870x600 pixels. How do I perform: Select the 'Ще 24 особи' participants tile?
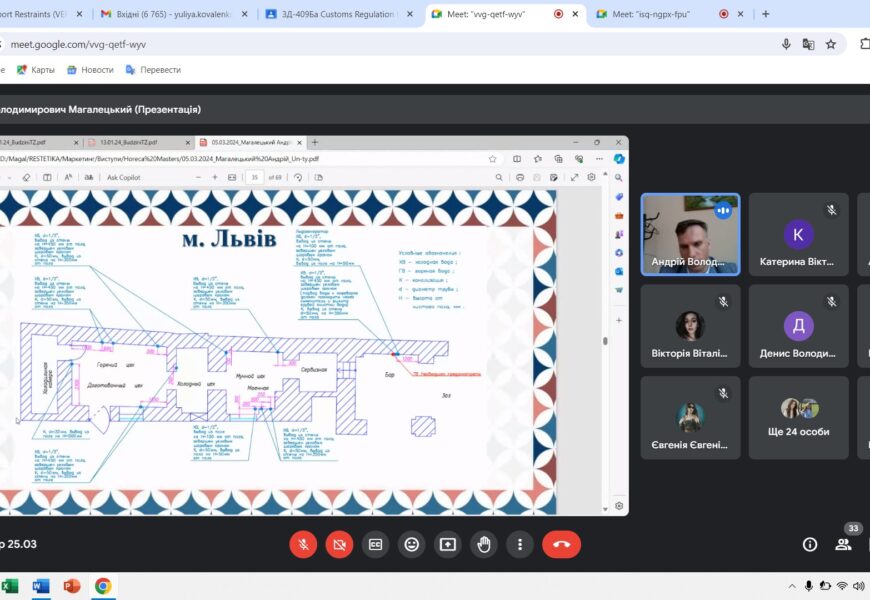(x=798, y=417)
